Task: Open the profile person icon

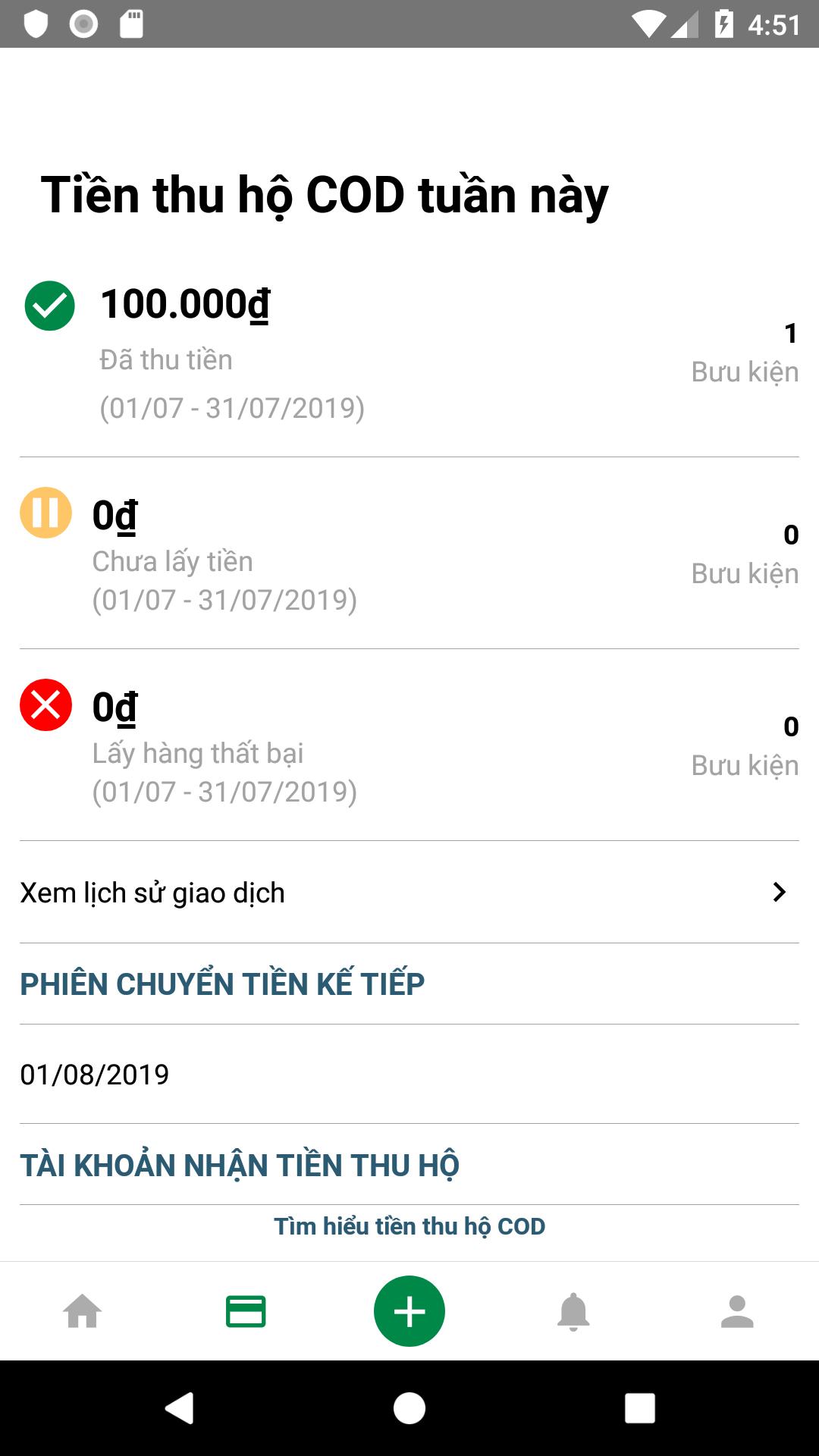Action: pyautogui.click(x=737, y=1311)
